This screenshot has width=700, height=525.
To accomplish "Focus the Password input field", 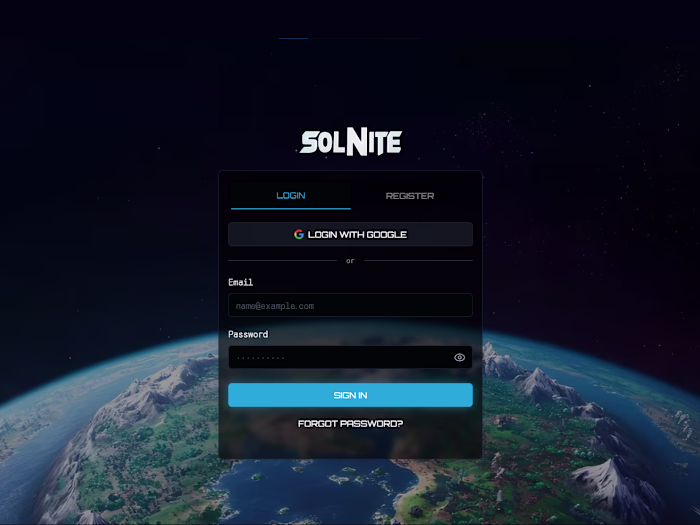I will [350, 357].
